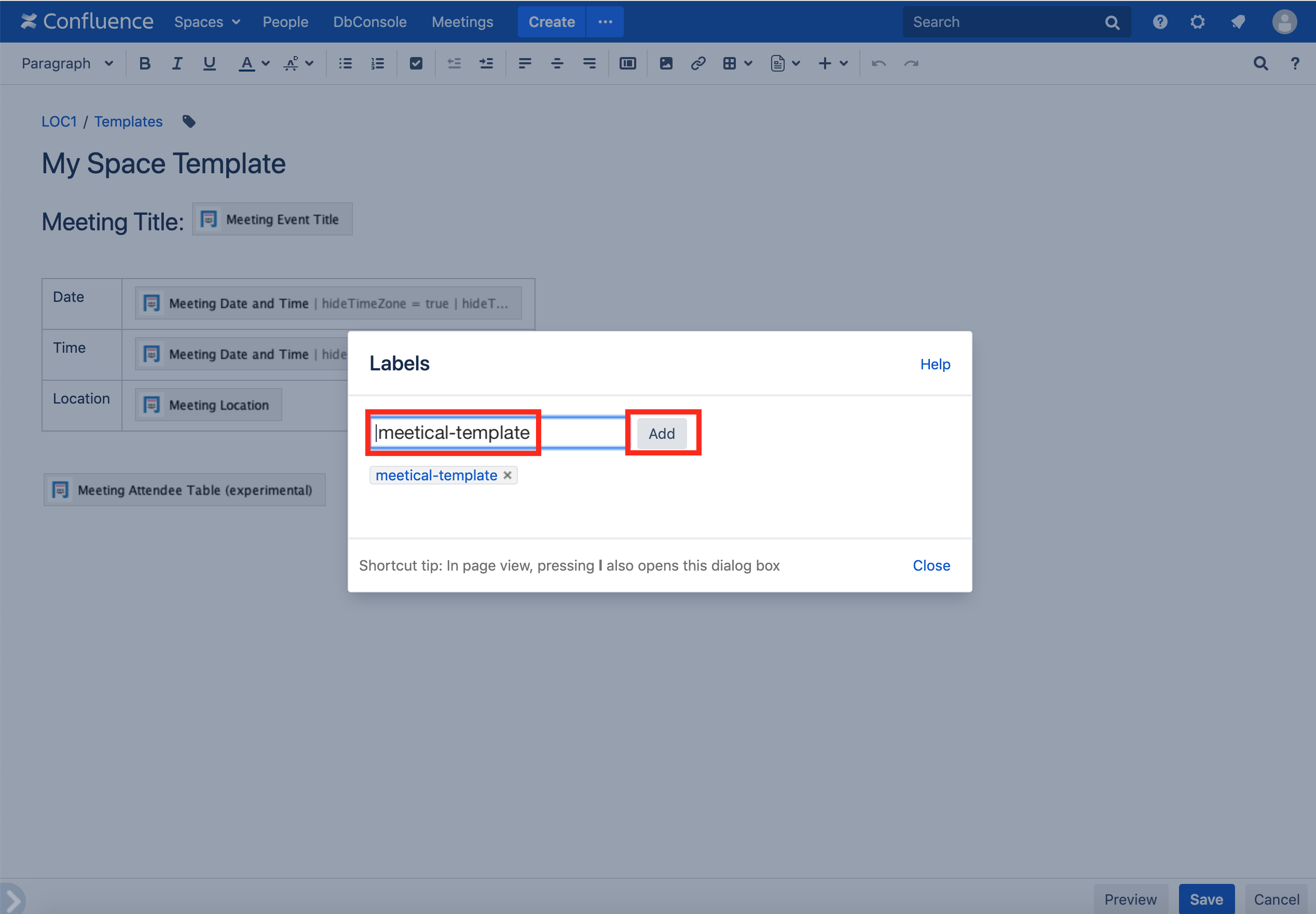Screen dimensions: 1316x914
Task: Align text right
Action: pos(590,64)
